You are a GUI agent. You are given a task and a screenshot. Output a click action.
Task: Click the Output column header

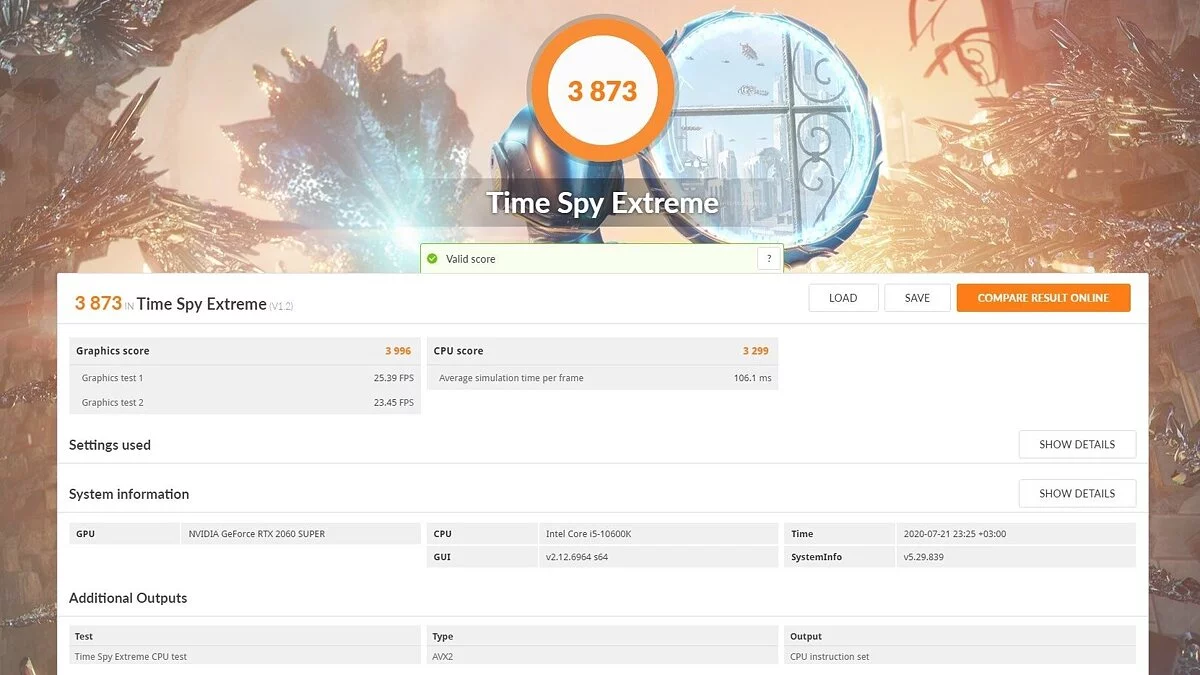point(960,636)
